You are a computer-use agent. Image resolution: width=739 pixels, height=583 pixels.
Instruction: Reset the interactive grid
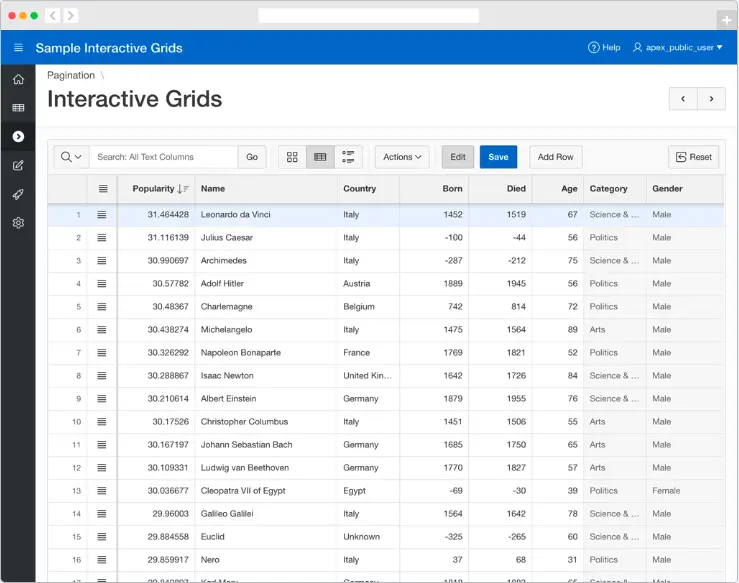click(x=693, y=157)
